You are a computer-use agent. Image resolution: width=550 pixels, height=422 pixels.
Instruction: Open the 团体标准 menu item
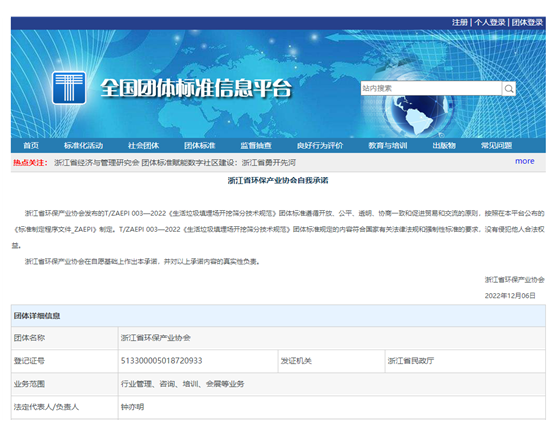(200, 146)
